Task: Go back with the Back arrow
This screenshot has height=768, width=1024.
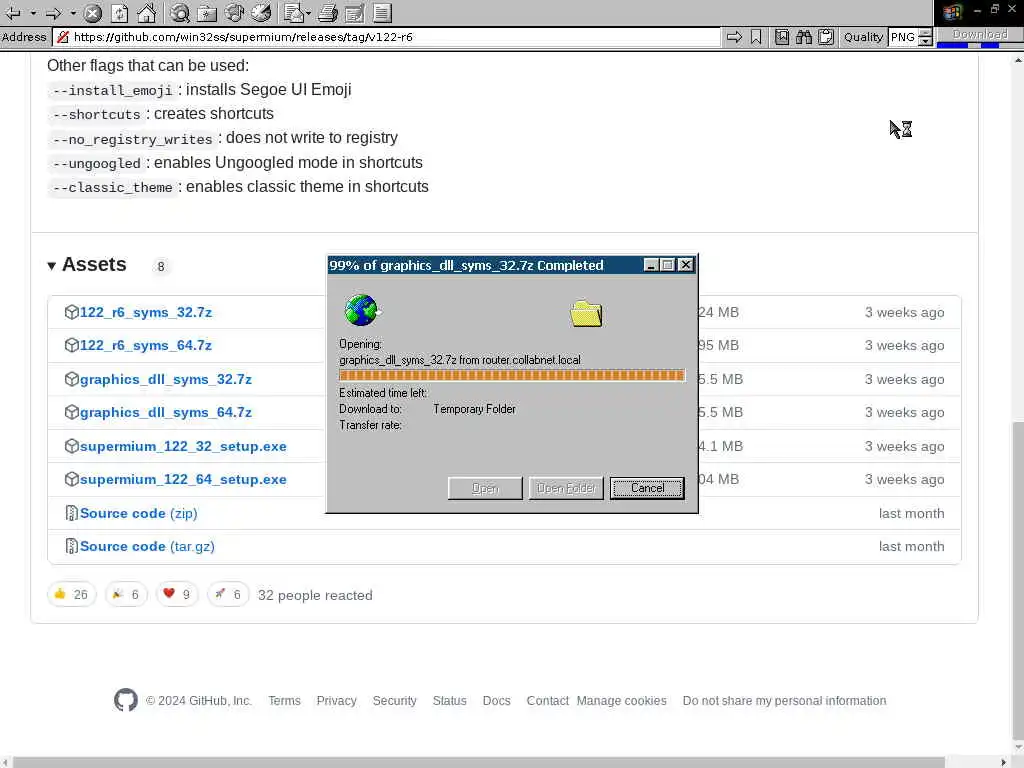Action: click(13, 13)
